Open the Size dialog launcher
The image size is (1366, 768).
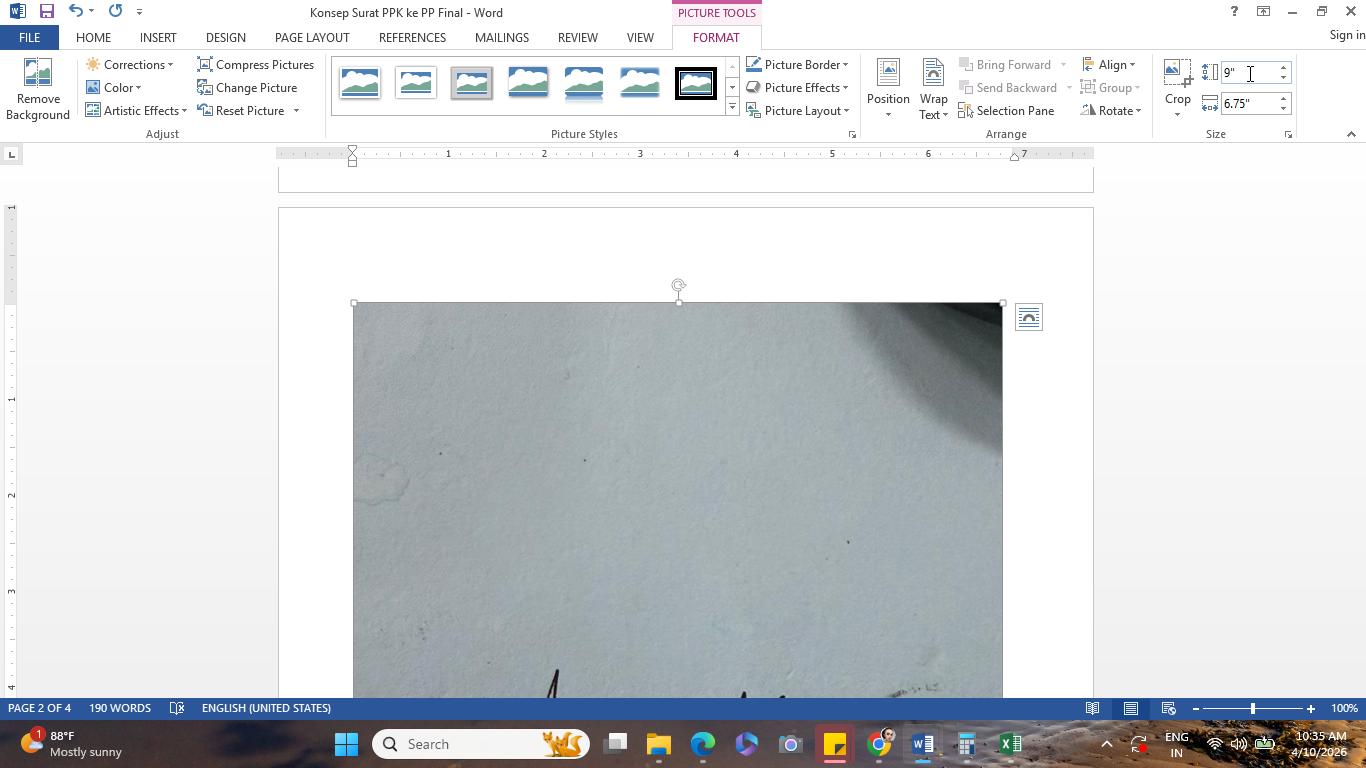(1288, 134)
